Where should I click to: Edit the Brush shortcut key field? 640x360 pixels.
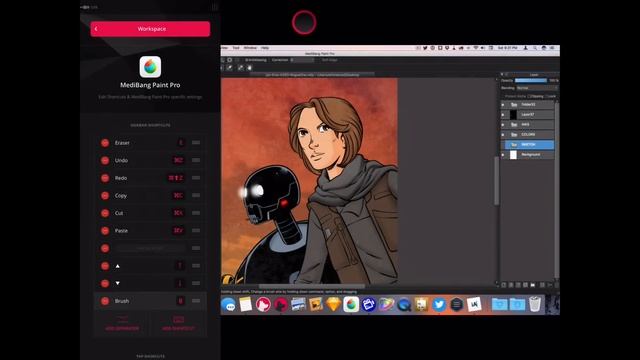[180, 301]
